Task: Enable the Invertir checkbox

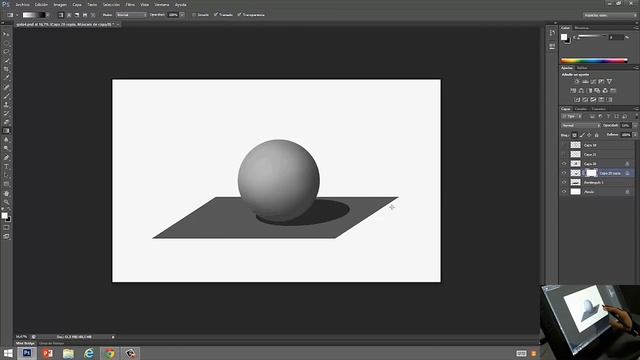Action: [x=194, y=15]
